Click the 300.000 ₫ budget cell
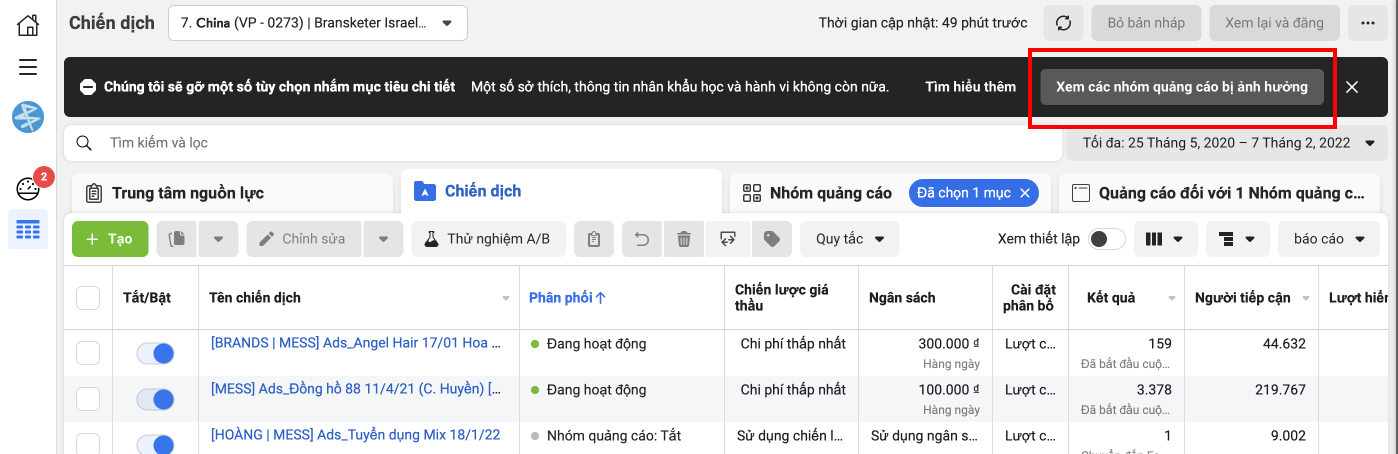Image resolution: width=1398 pixels, height=454 pixels. [949, 344]
